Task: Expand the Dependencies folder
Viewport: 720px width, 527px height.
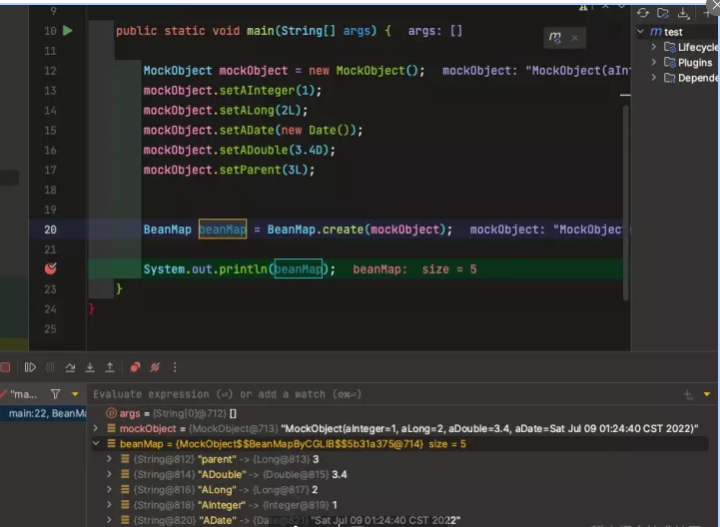Action: (x=654, y=78)
